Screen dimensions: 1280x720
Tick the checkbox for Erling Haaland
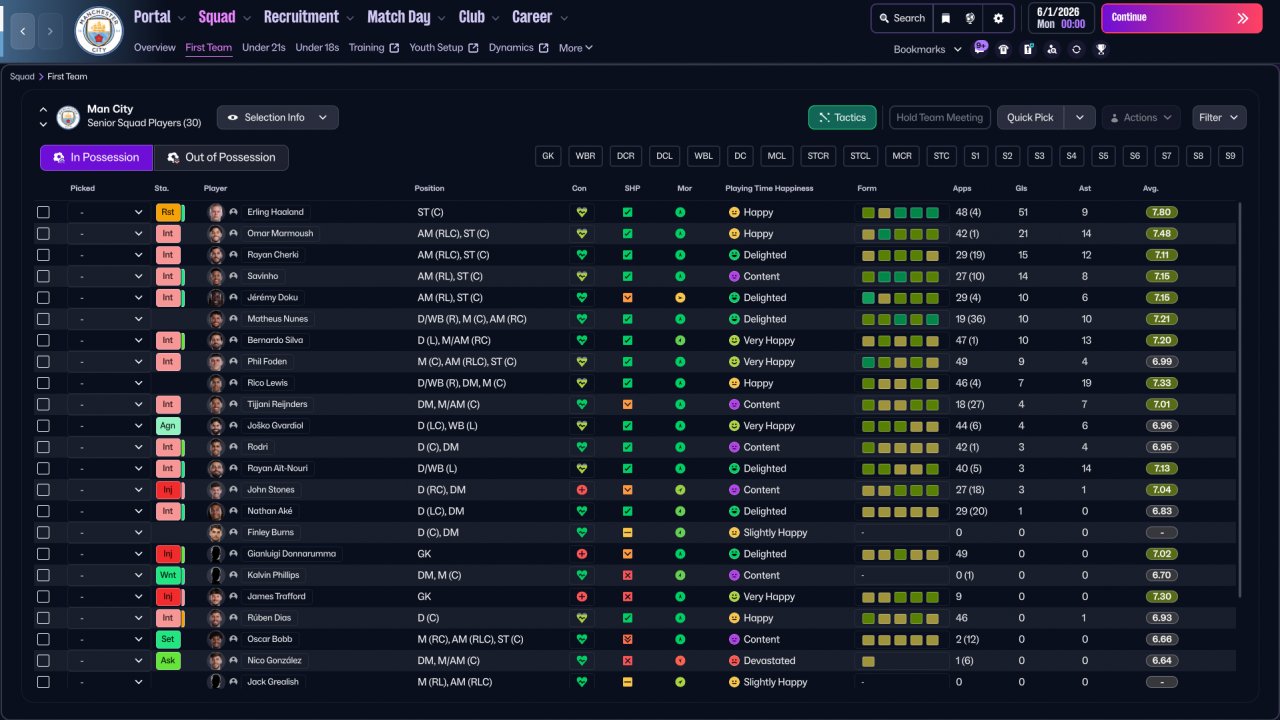point(43,212)
